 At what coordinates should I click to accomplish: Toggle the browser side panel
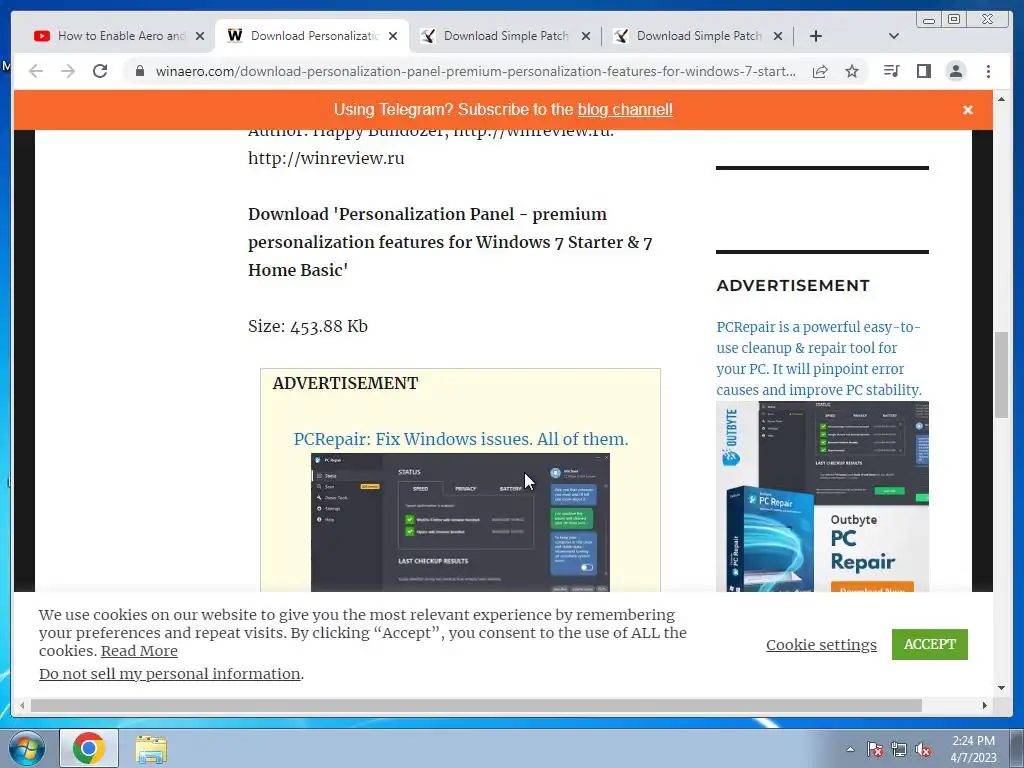click(923, 71)
